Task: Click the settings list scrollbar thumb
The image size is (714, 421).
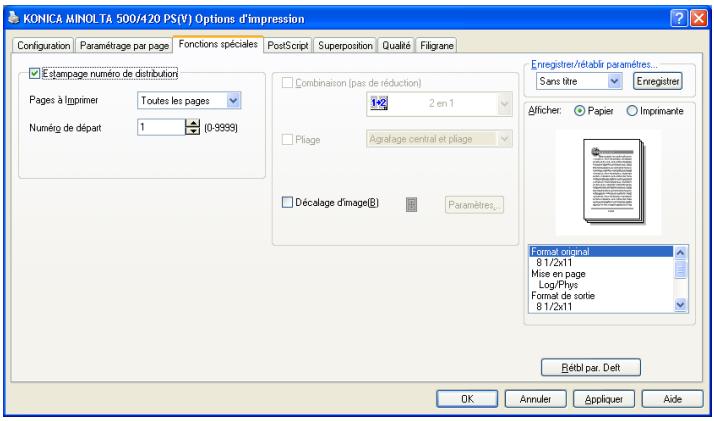Action: coord(680,269)
